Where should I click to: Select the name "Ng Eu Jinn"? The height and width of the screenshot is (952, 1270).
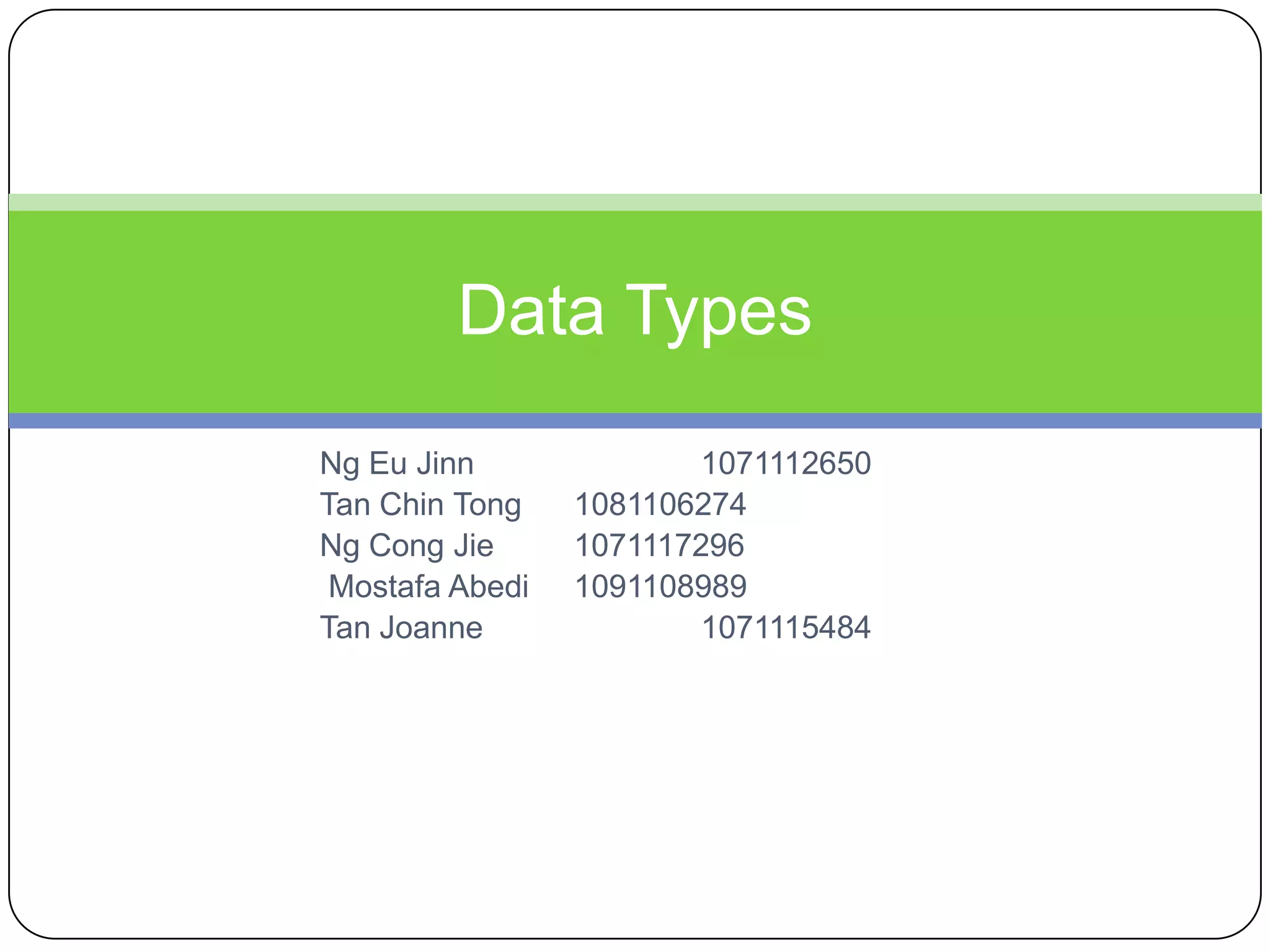(x=397, y=464)
